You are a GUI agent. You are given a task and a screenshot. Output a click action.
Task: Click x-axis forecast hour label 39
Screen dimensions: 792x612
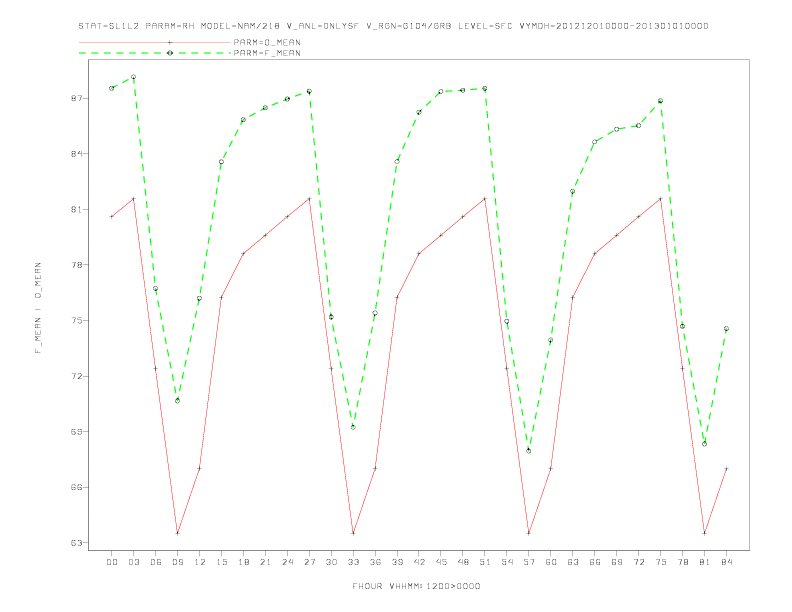click(397, 562)
